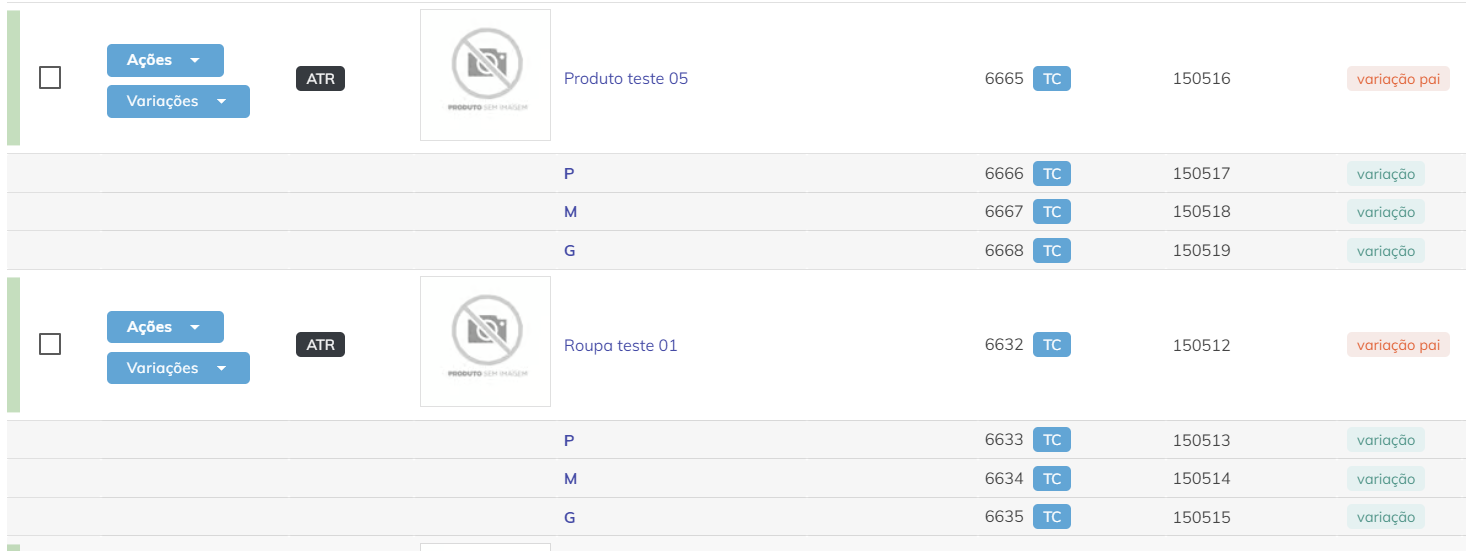Click the TC badge next to 6666
This screenshot has width=1466, height=551.
point(1052,174)
